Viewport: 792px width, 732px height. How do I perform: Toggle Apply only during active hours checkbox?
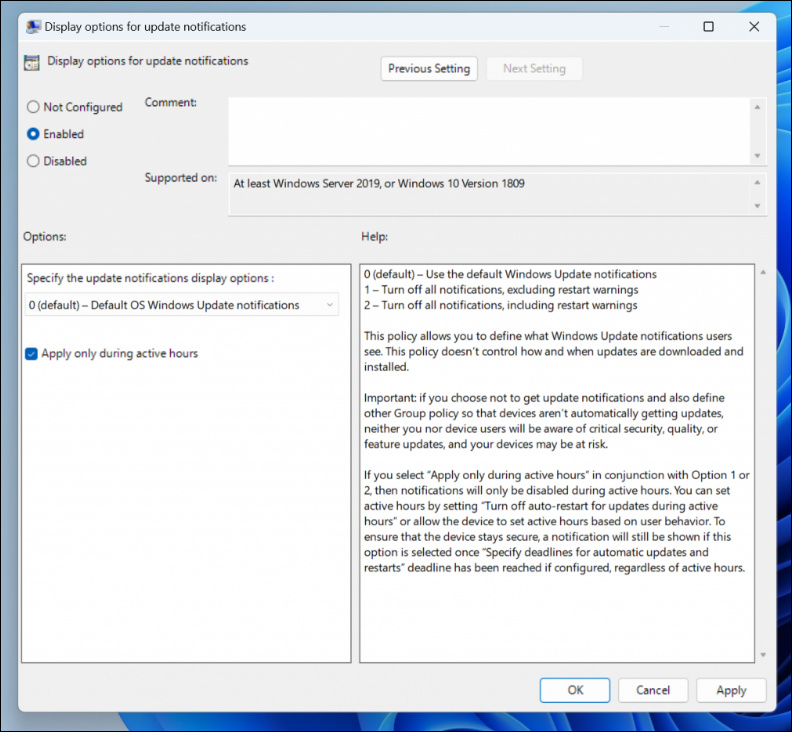31,354
